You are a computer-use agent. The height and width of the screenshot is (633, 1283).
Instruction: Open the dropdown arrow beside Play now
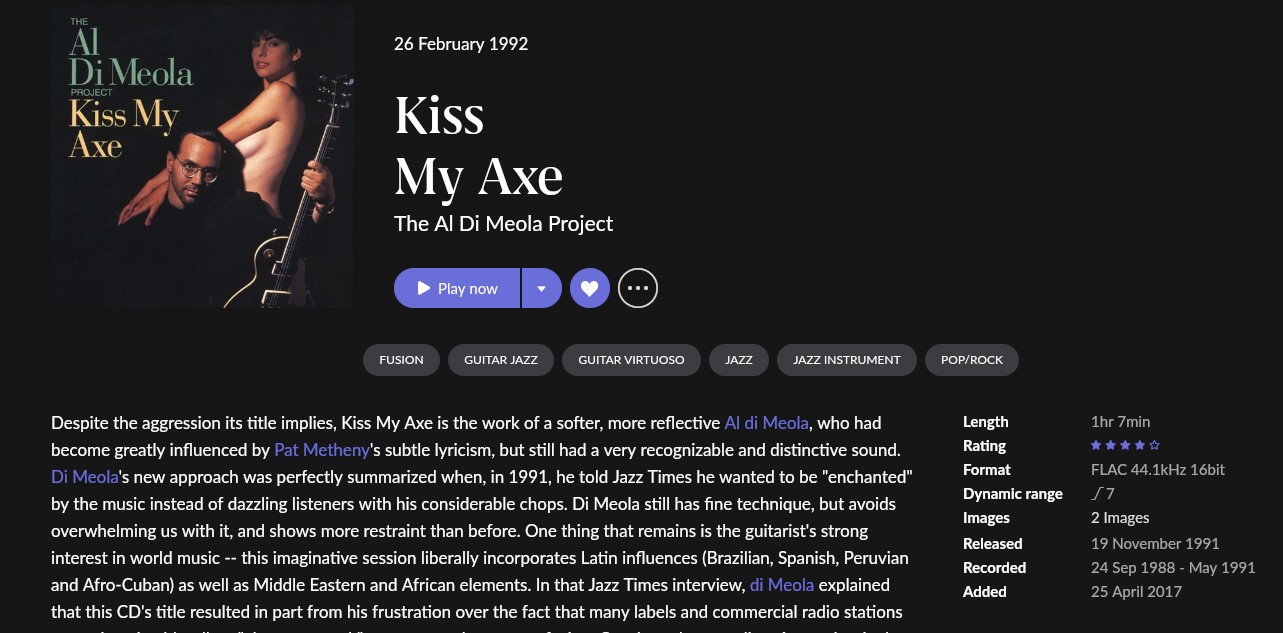(x=541, y=288)
